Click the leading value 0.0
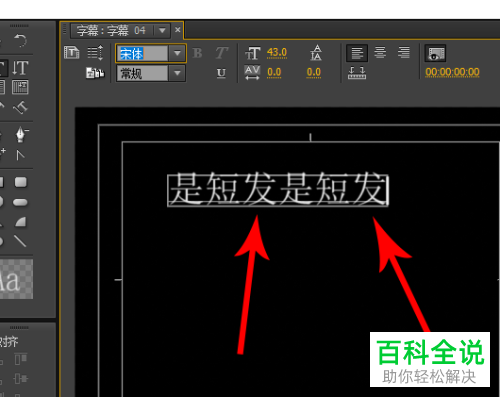Viewport: 500px width, 397px height. click(314, 72)
